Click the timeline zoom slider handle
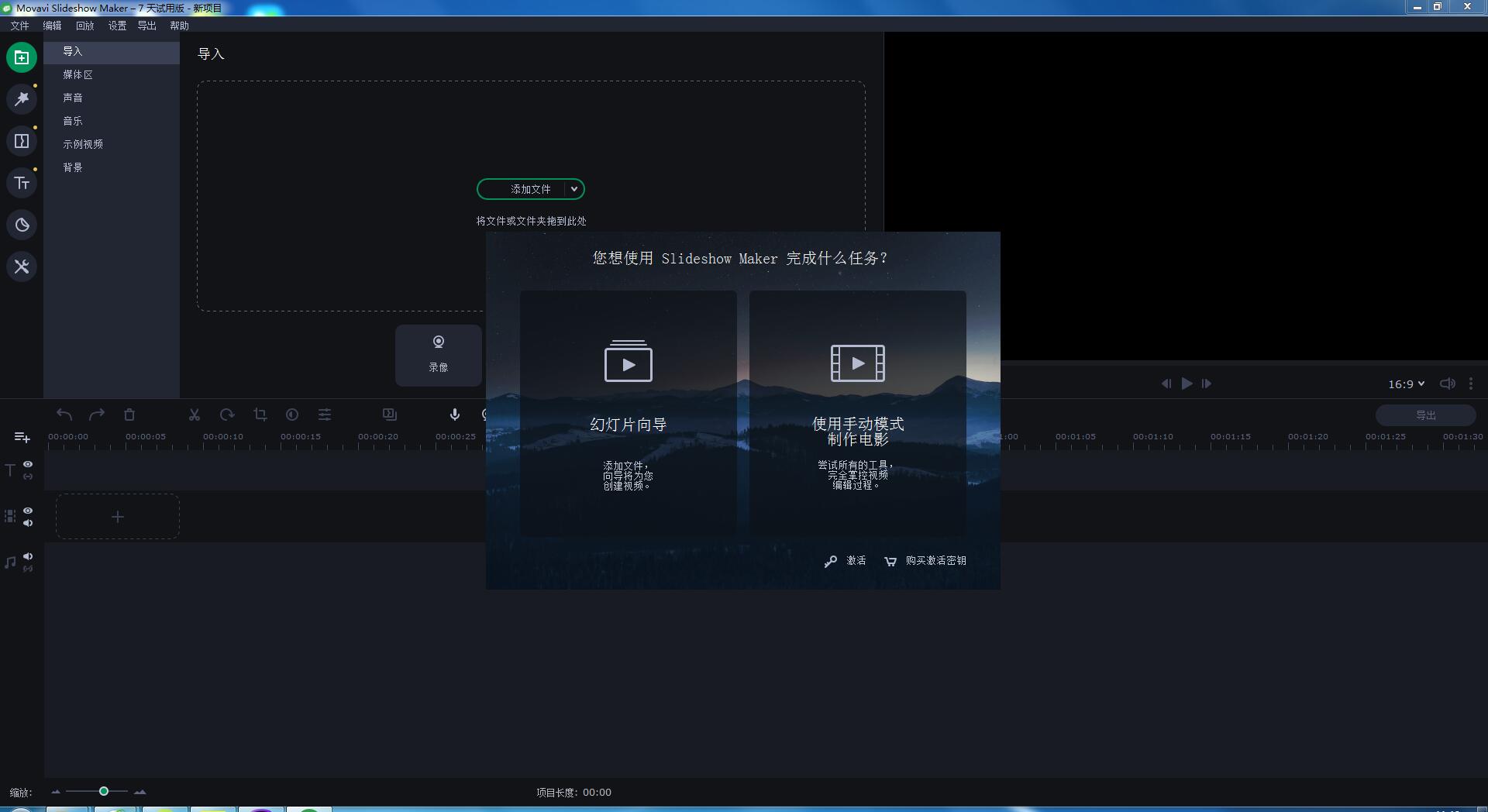The width and height of the screenshot is (1488, 812). pos(104,791)
